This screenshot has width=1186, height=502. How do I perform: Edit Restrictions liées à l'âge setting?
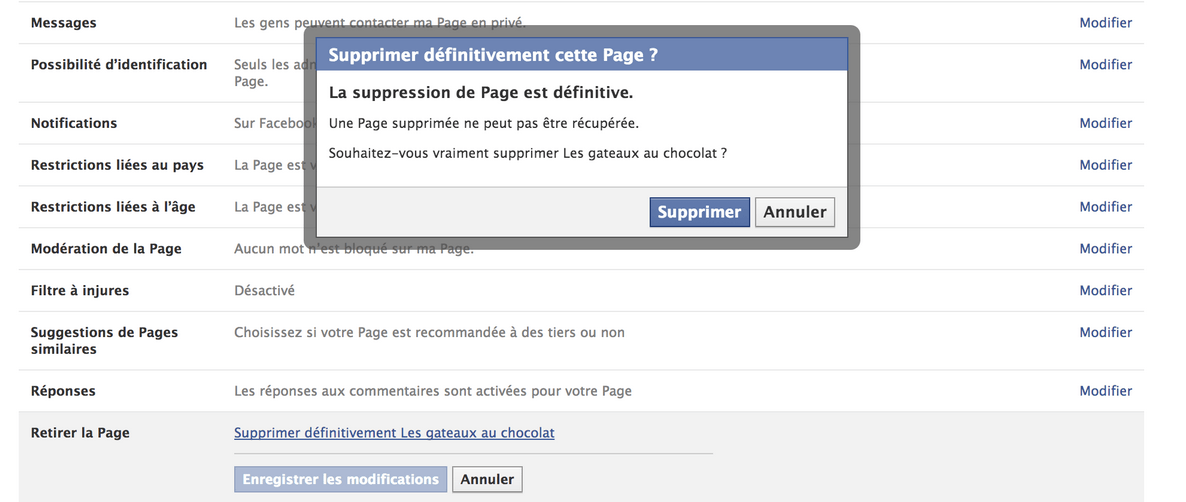click(x=1105, y=207)
